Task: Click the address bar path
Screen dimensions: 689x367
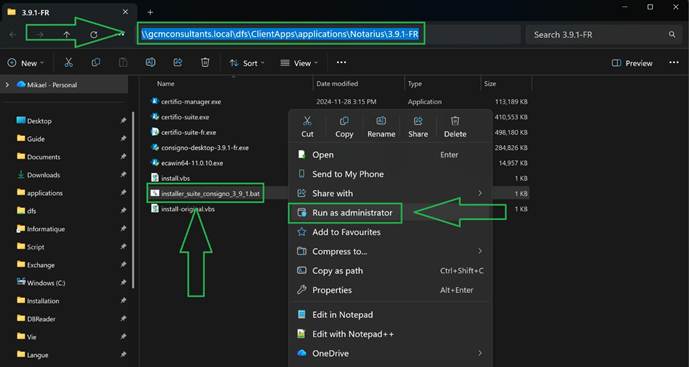Action: pyautogui.click(x=280, y=34)
